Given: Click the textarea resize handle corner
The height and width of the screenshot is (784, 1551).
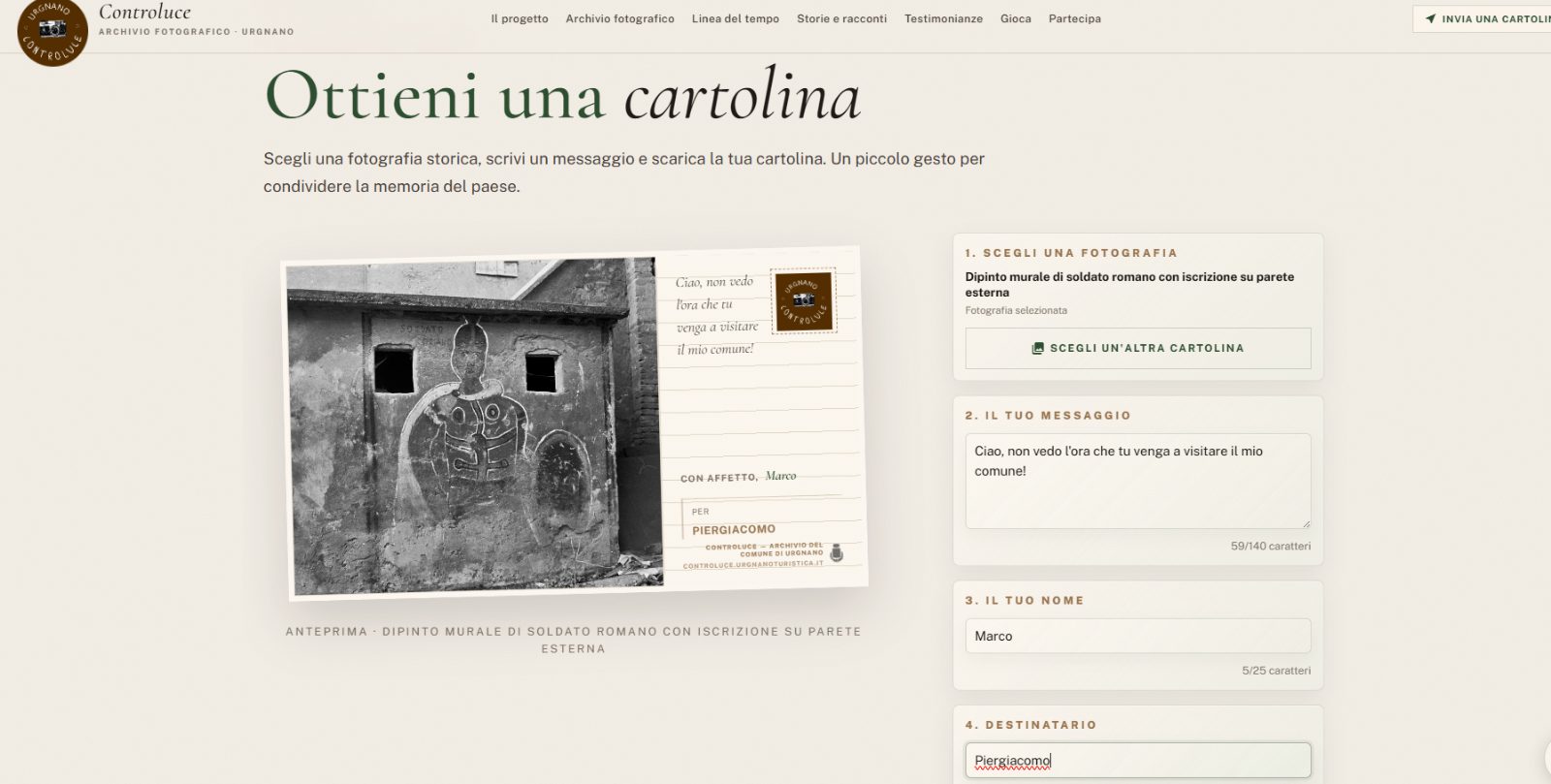Looking at the screenshot, I should point(1305,522).
